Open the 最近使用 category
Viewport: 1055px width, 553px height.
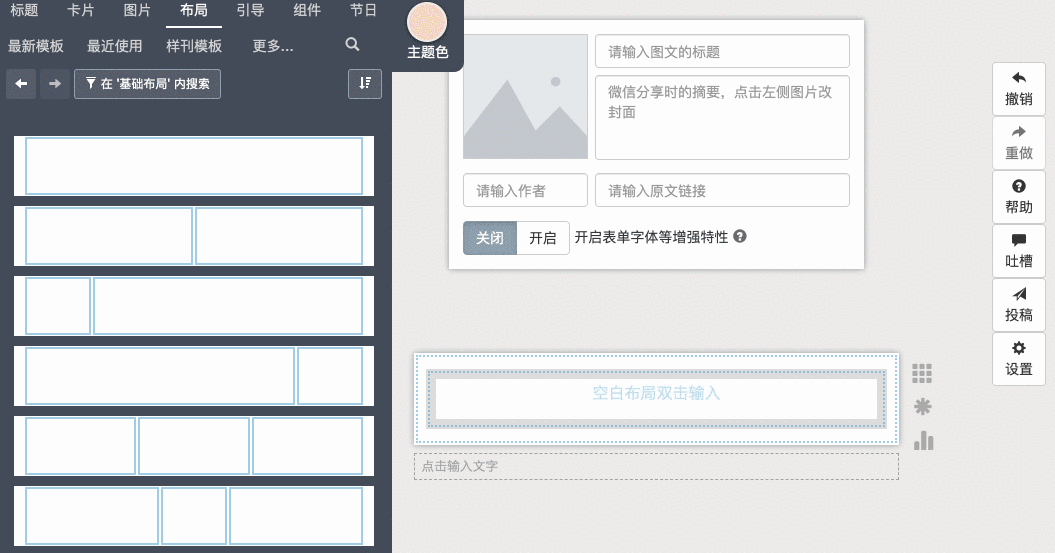[x=114, y=46]
